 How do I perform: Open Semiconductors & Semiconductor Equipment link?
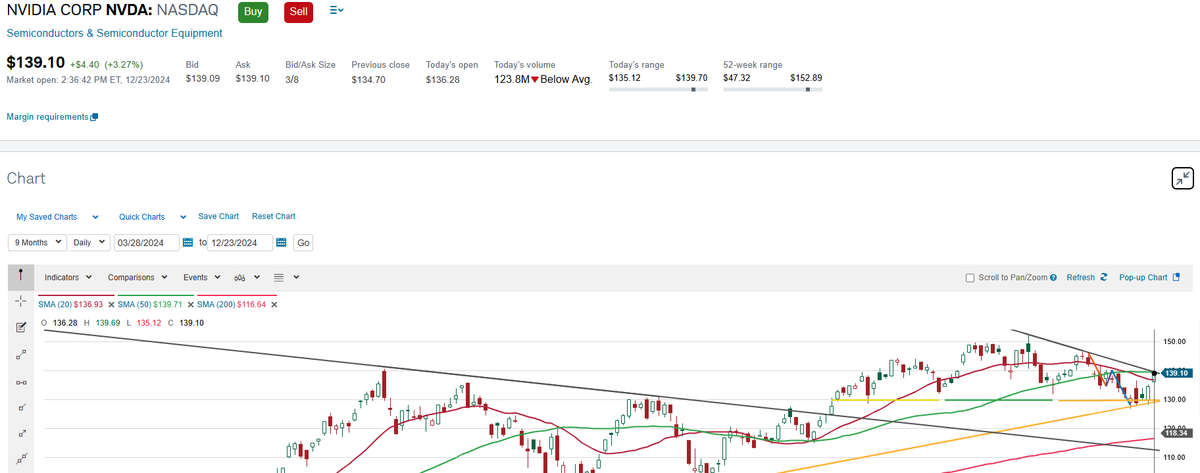114,33
